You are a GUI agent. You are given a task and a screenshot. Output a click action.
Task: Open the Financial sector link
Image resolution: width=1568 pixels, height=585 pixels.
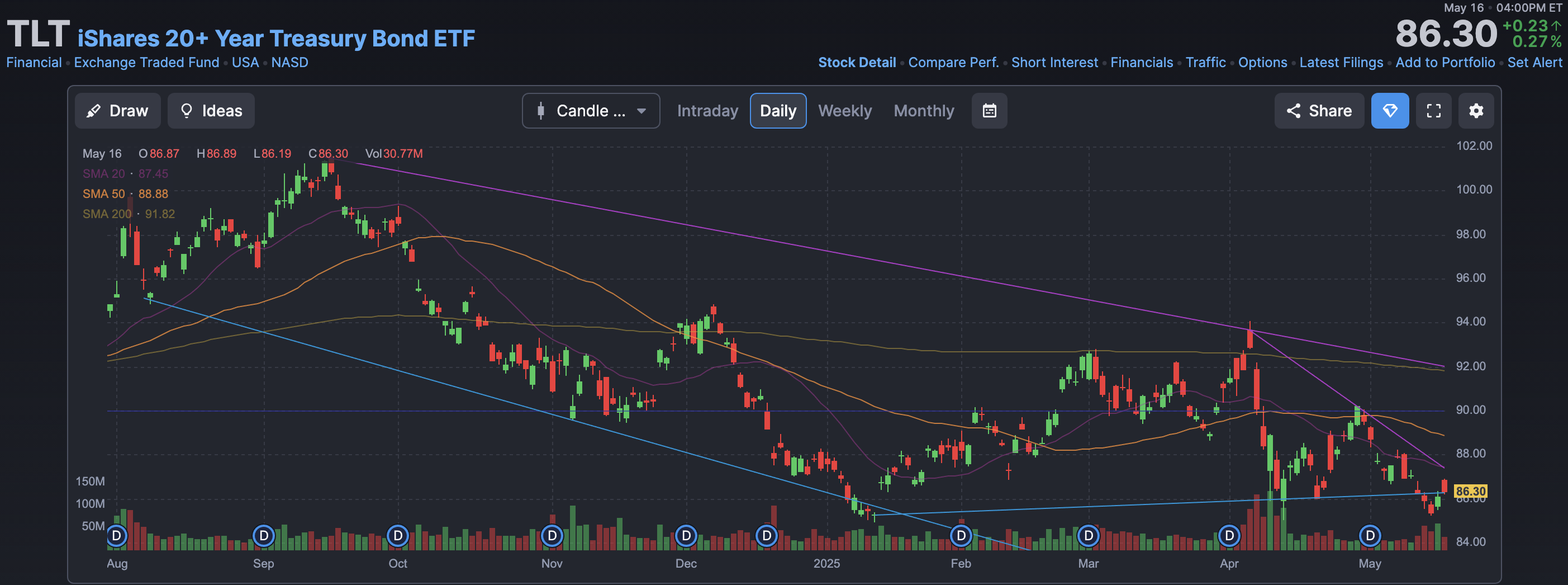click(34, 62)
